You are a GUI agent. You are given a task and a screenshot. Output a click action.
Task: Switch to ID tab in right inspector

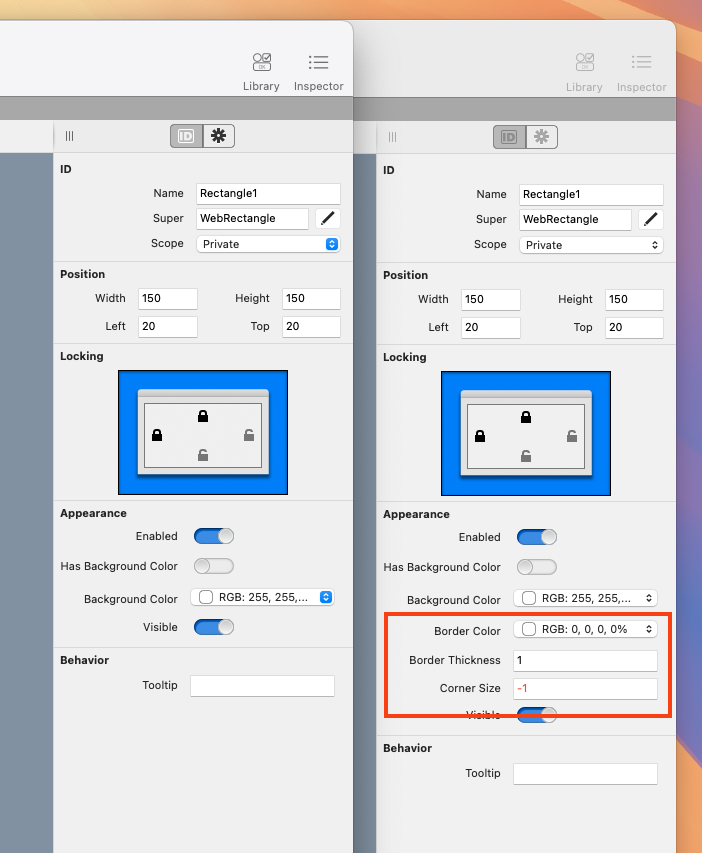(509, 137)
